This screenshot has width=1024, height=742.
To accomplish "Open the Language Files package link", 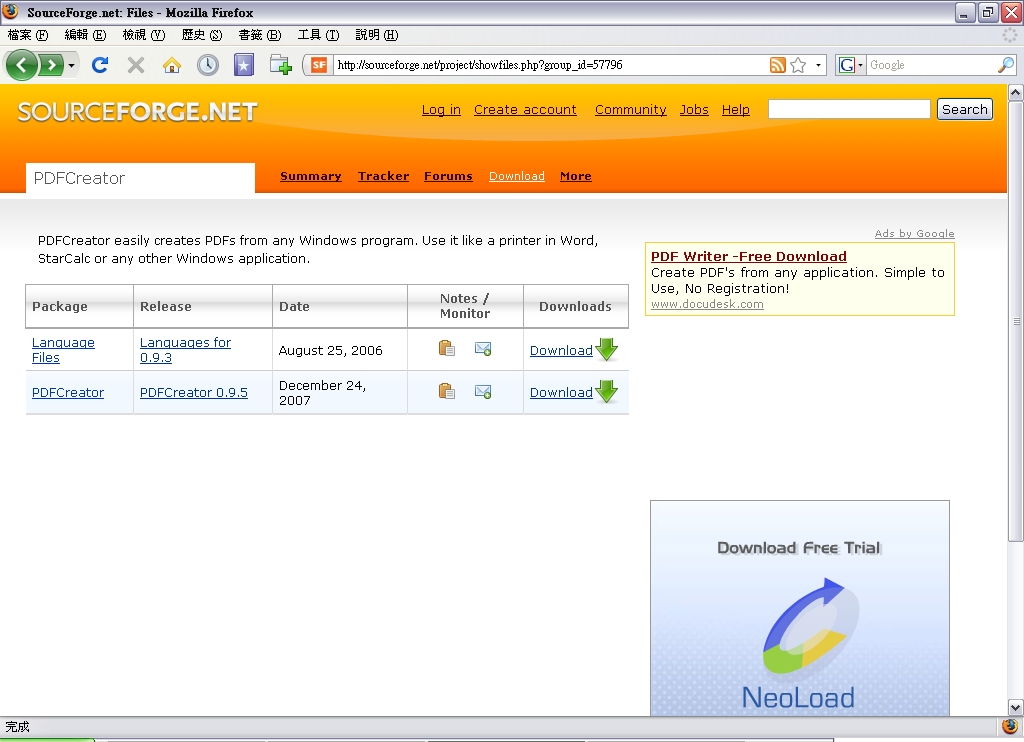I will (x=63, y=350).
